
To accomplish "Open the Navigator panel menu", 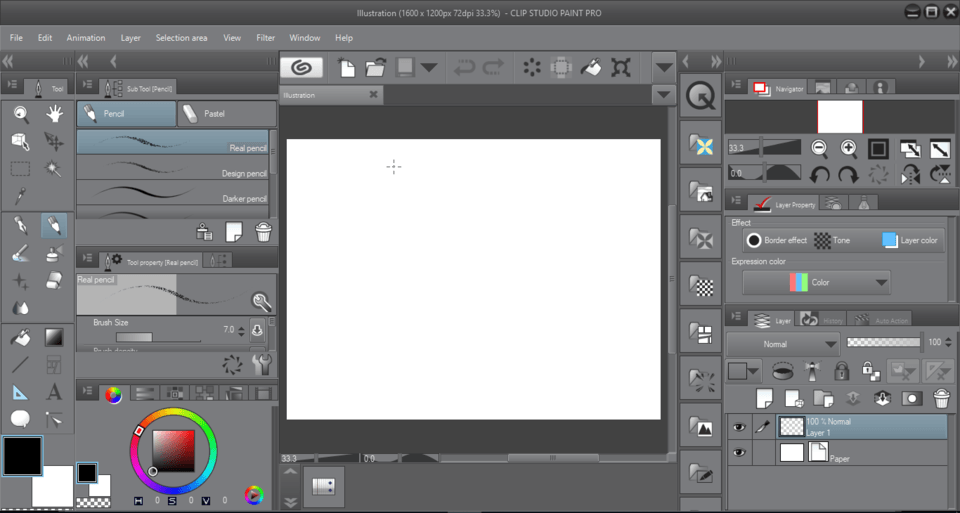I will pos(737,84).
